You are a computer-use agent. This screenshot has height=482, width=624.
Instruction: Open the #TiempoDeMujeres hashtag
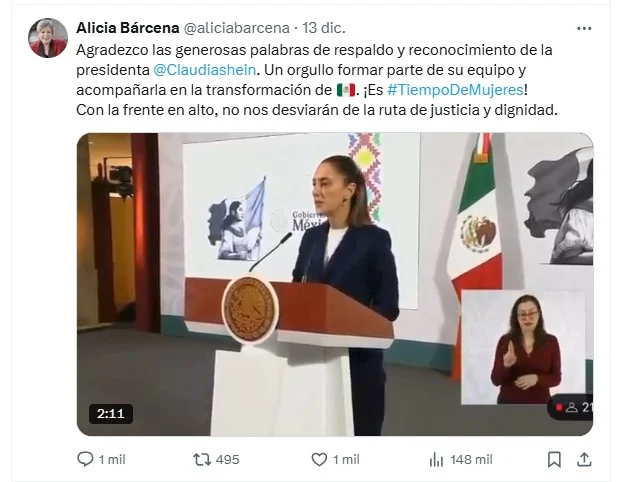tap(455, 90)
